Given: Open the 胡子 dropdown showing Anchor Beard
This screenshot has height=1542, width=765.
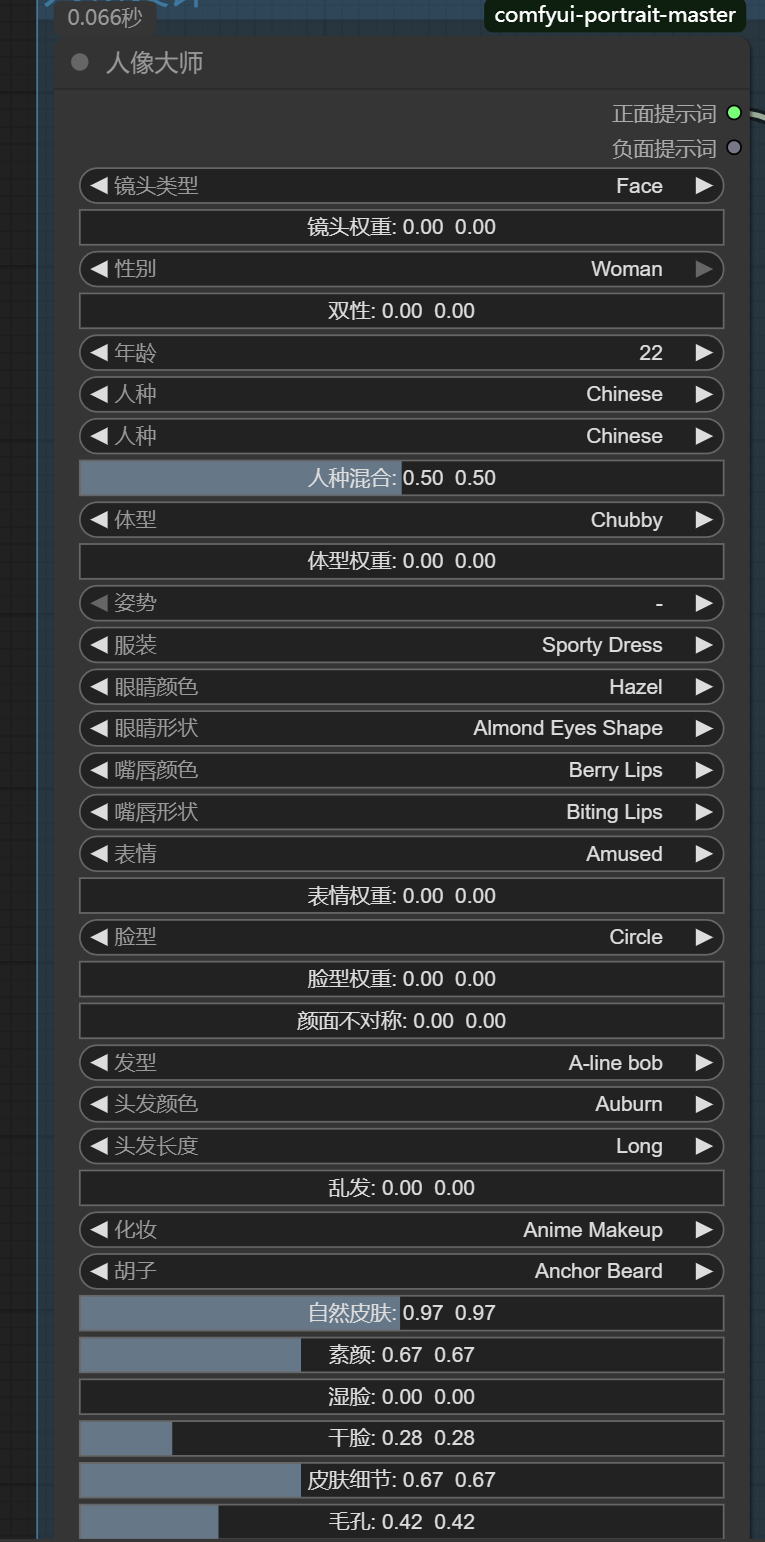Looking at the screenshot, I should 401,1271.
